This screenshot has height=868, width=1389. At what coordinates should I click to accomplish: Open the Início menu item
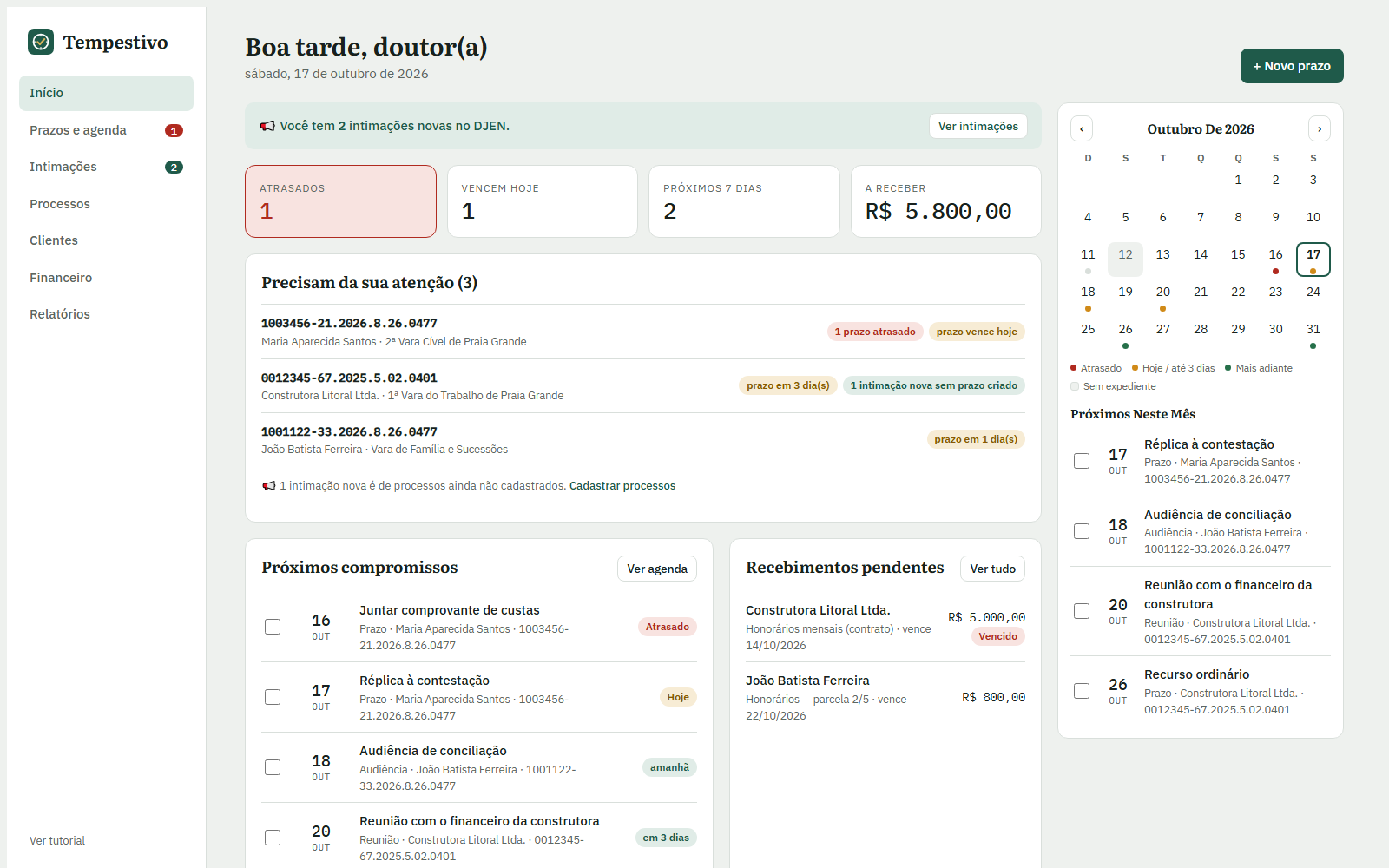tap(106, 93)
